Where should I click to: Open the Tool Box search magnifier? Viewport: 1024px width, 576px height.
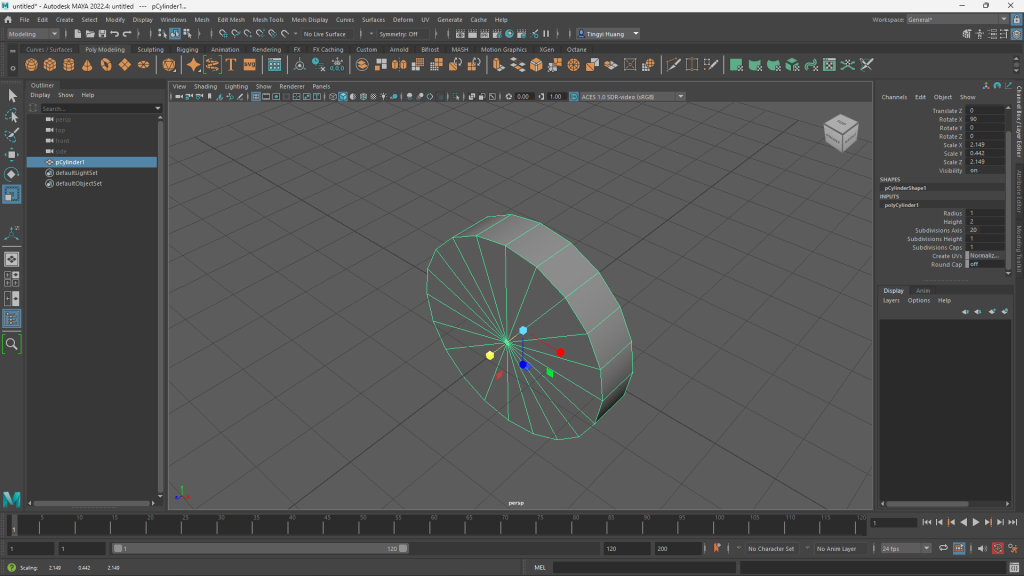[12, 344]
